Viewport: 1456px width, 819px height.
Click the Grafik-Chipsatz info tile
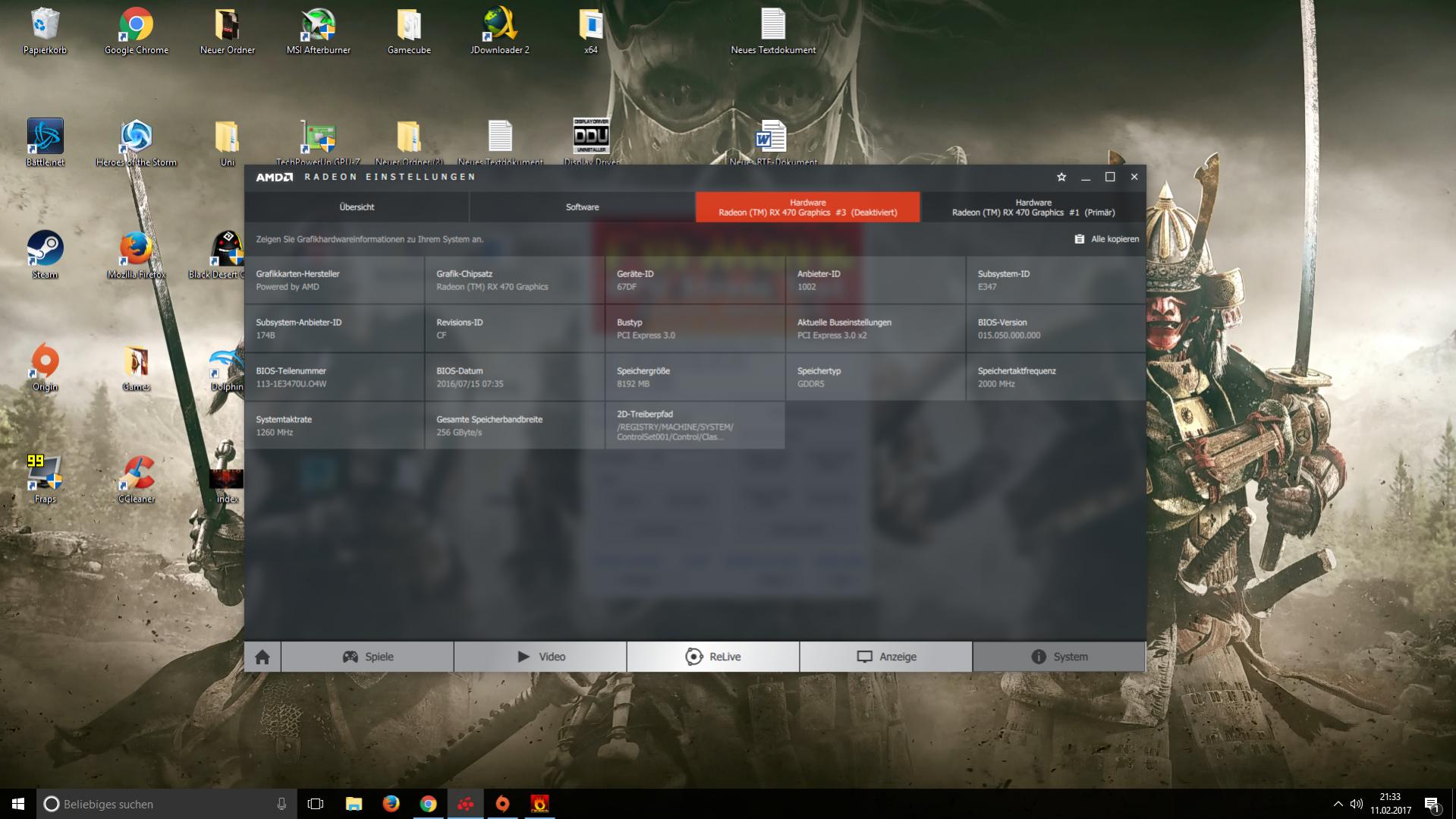pyautogui.click(x=514, y=280)
